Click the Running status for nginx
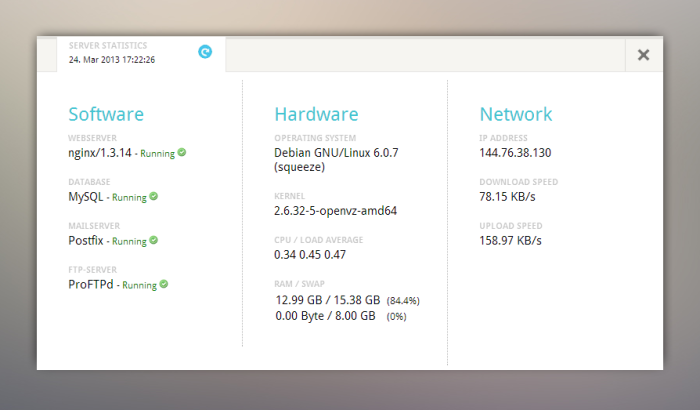Image resolution: width=700 pixels, height=410 pixels. pos(158,154)
